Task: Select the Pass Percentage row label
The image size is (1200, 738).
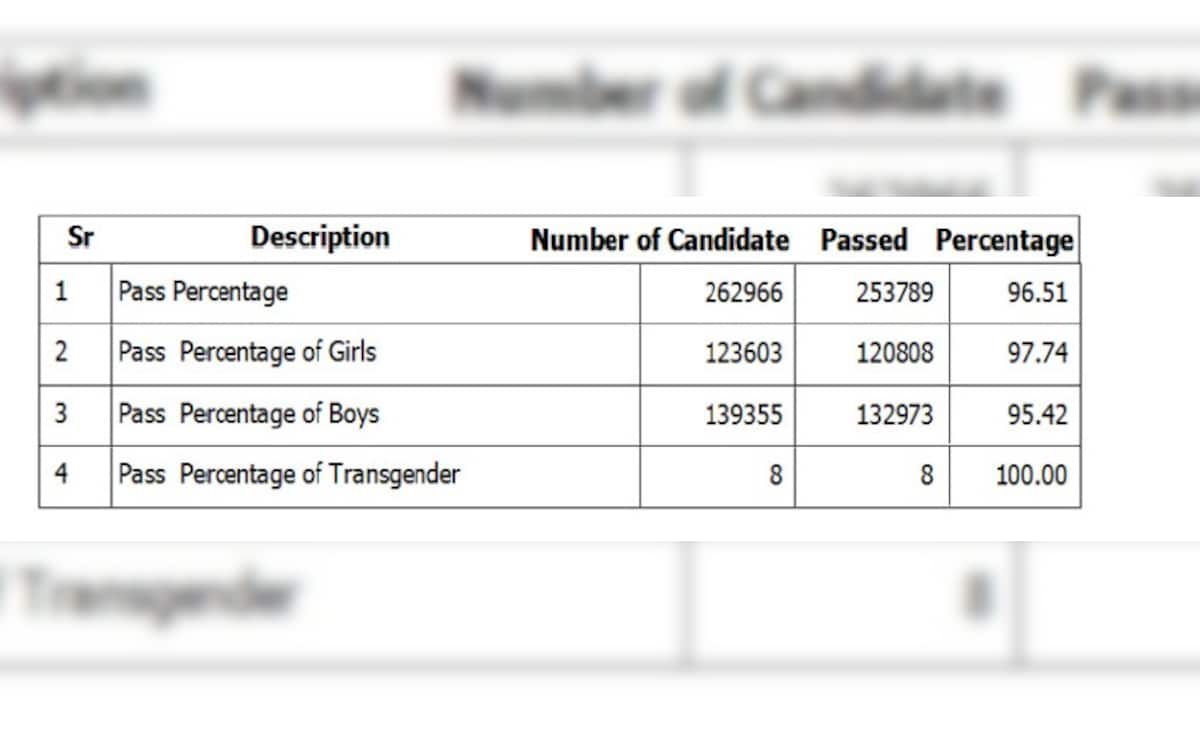Action: coord(203,293)
